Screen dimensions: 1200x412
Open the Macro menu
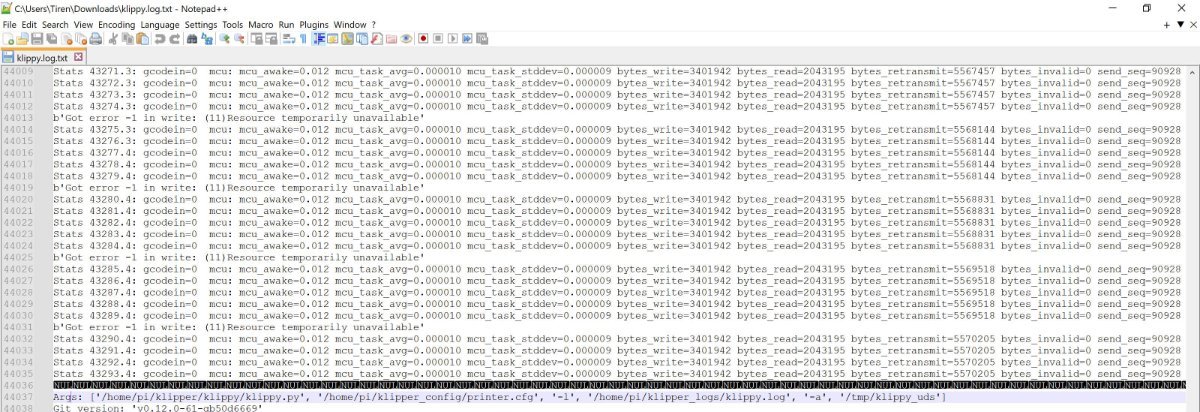[x=261, y=24]
